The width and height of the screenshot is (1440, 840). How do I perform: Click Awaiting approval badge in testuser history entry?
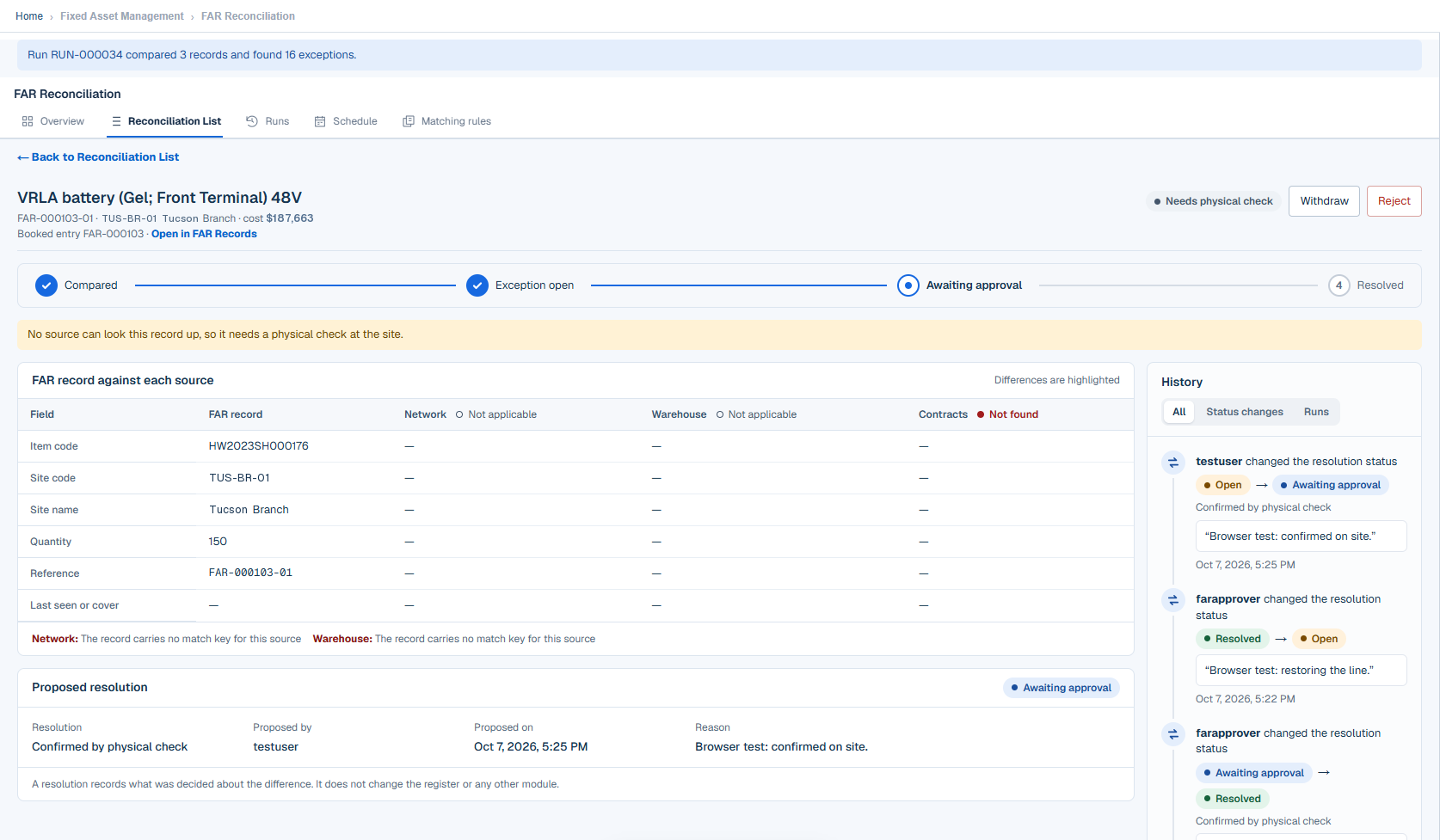[1330, 485]
